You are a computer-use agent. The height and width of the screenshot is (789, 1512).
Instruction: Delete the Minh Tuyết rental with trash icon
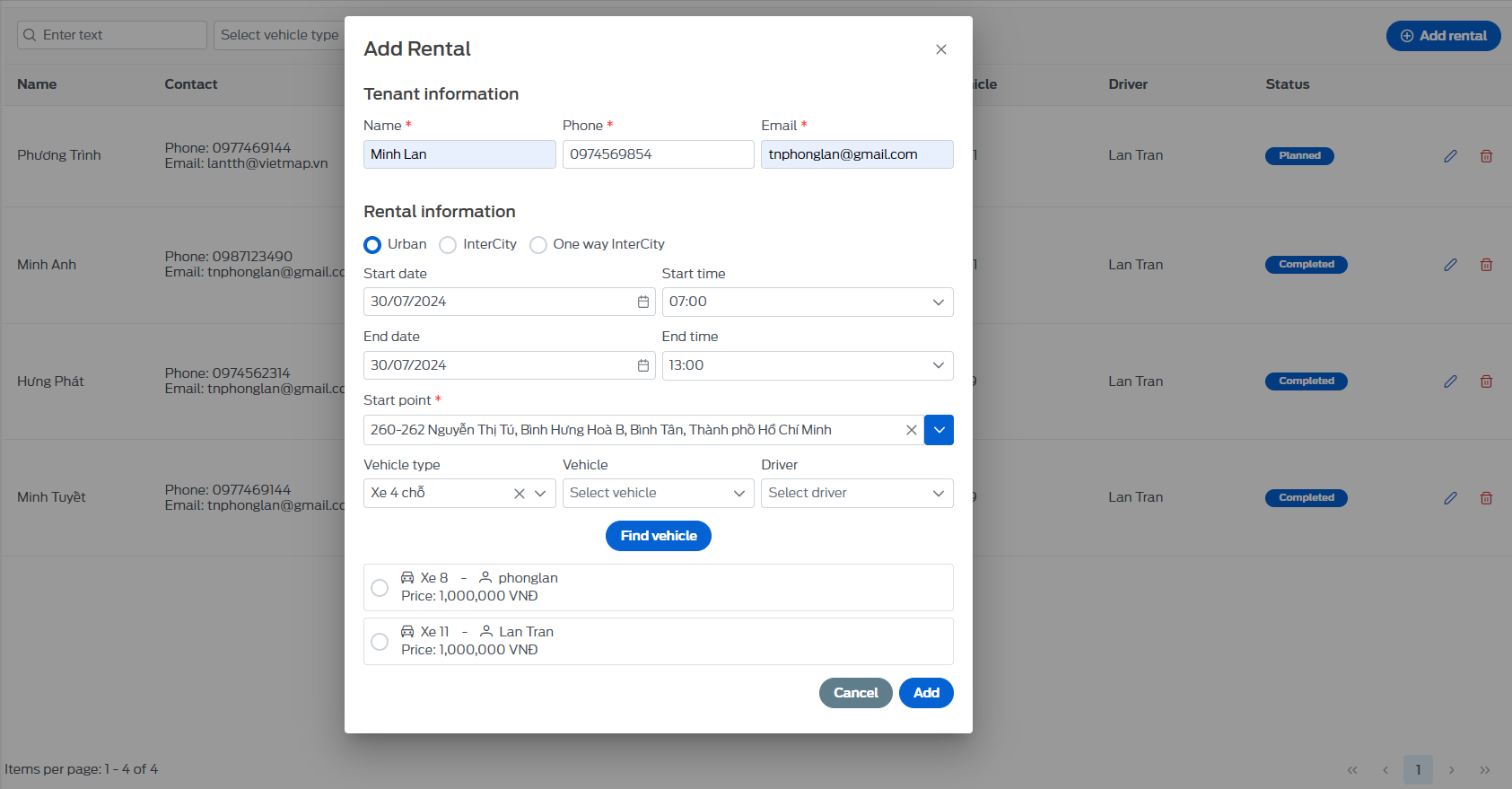click(x=1486, y=498)
